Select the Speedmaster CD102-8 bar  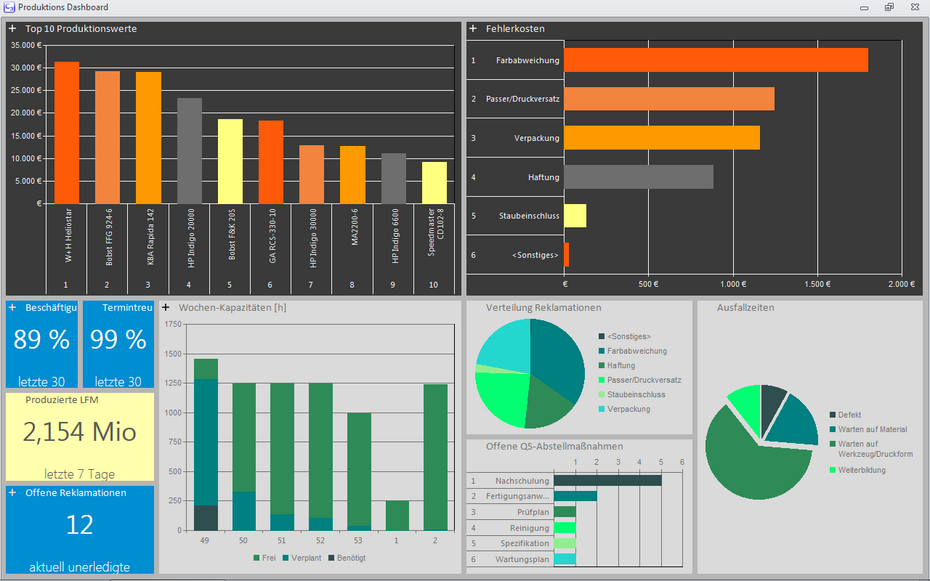tap(434, 183)
